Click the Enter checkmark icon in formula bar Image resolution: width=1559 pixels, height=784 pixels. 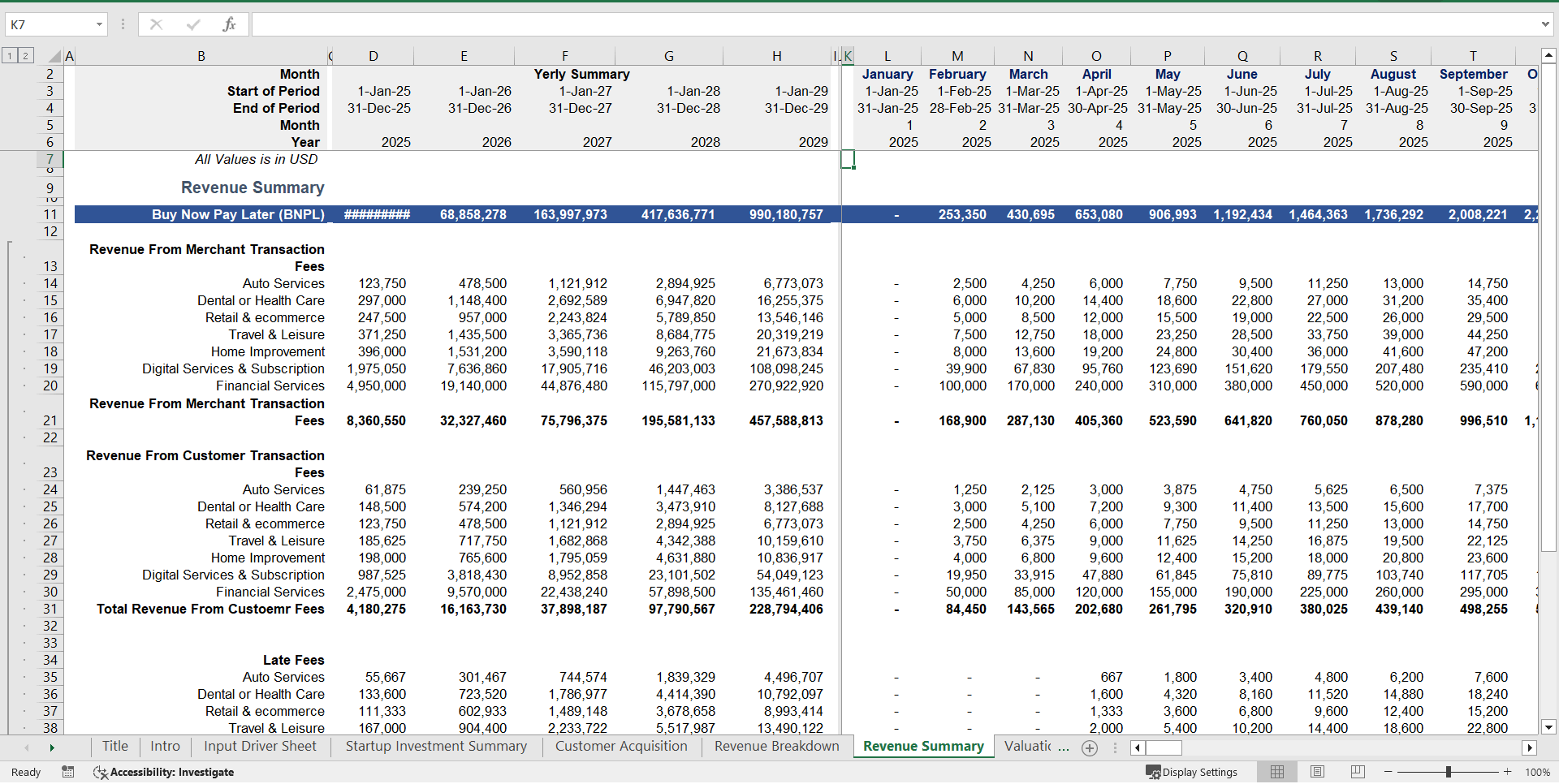tap(193, 24)
